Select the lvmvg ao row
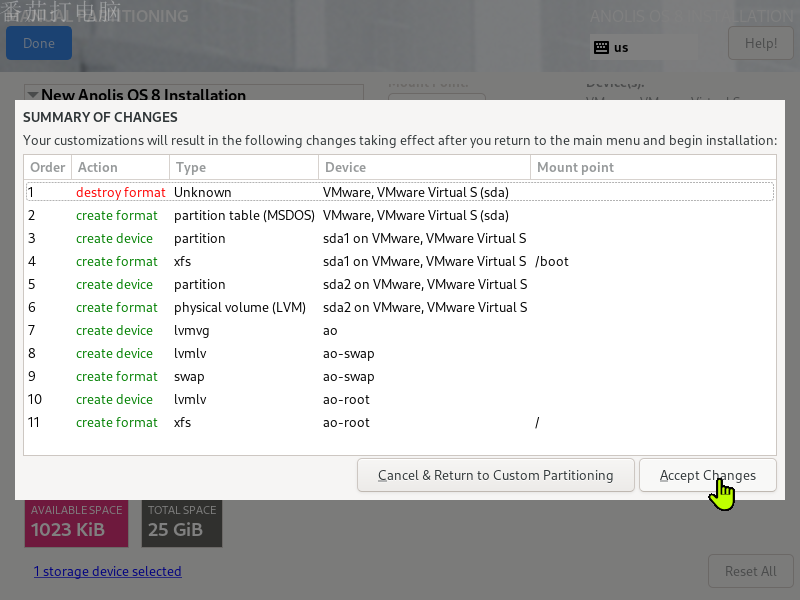The width and height of the screenshot is (800, 600). 399,330
